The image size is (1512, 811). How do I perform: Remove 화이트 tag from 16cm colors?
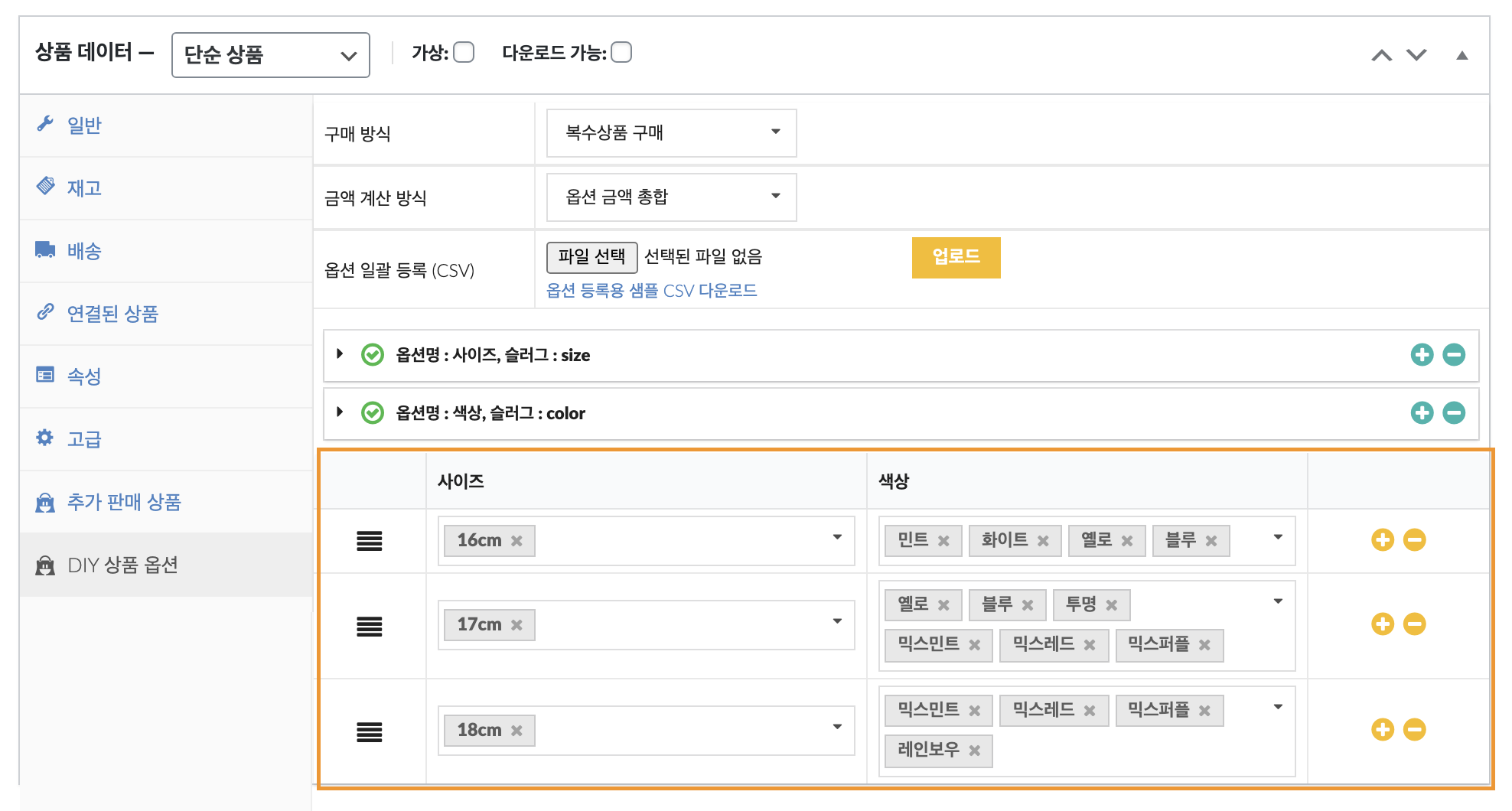pos(1043,542)
